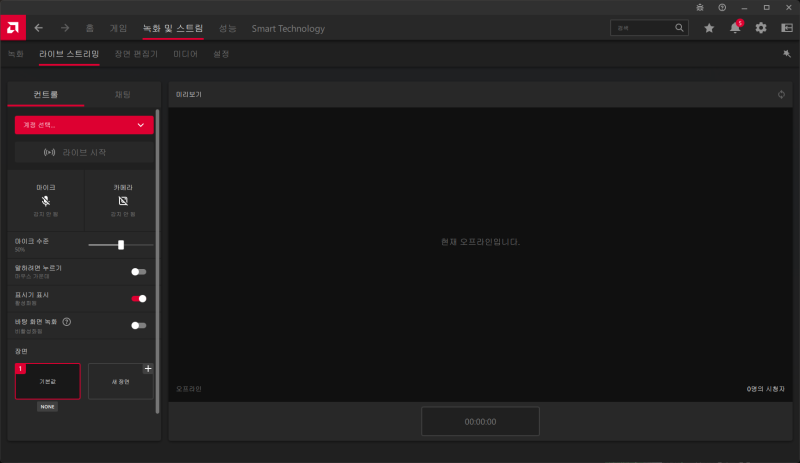Add a scene via 새 장면 tile
This screenshot has height=463, width=800.
click(x=121, y=381)
